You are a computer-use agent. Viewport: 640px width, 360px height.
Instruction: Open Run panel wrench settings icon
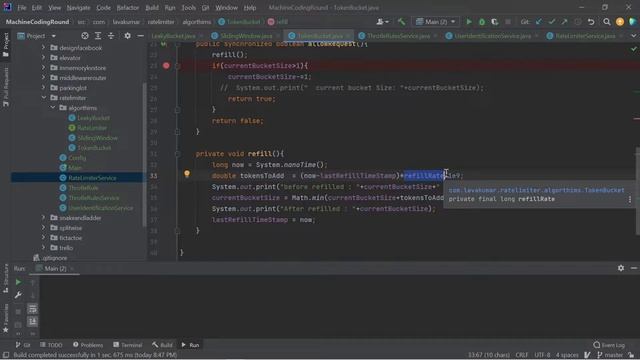(18, 295)
